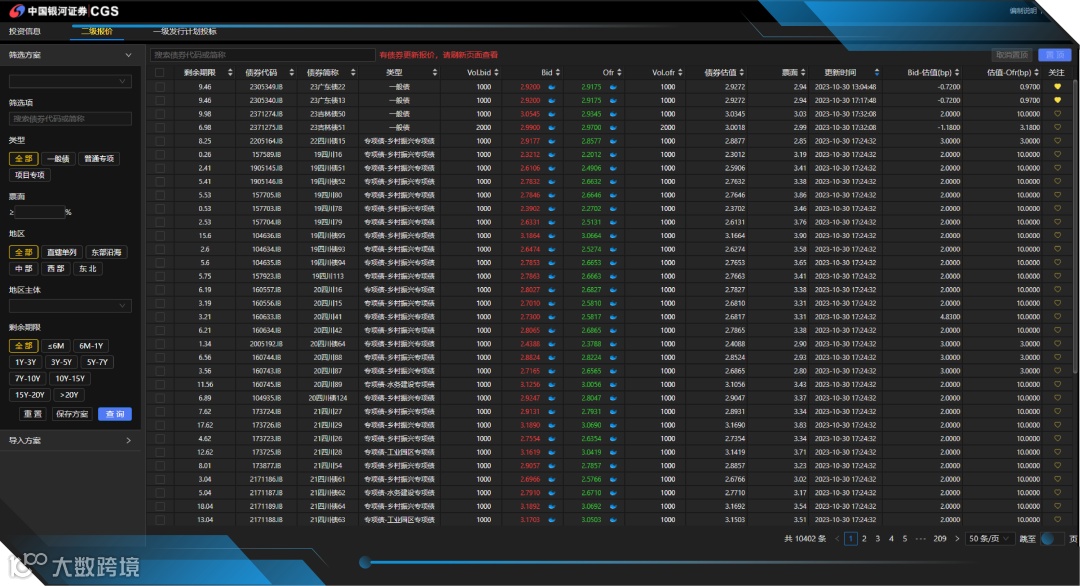Click the 查询 query button

tap(114, 414)
